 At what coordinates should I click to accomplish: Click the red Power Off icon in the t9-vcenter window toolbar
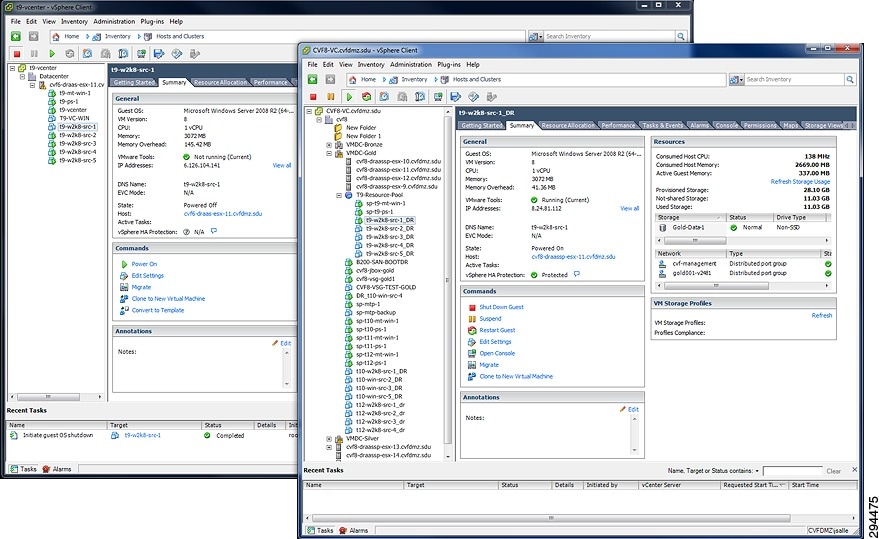17,54
